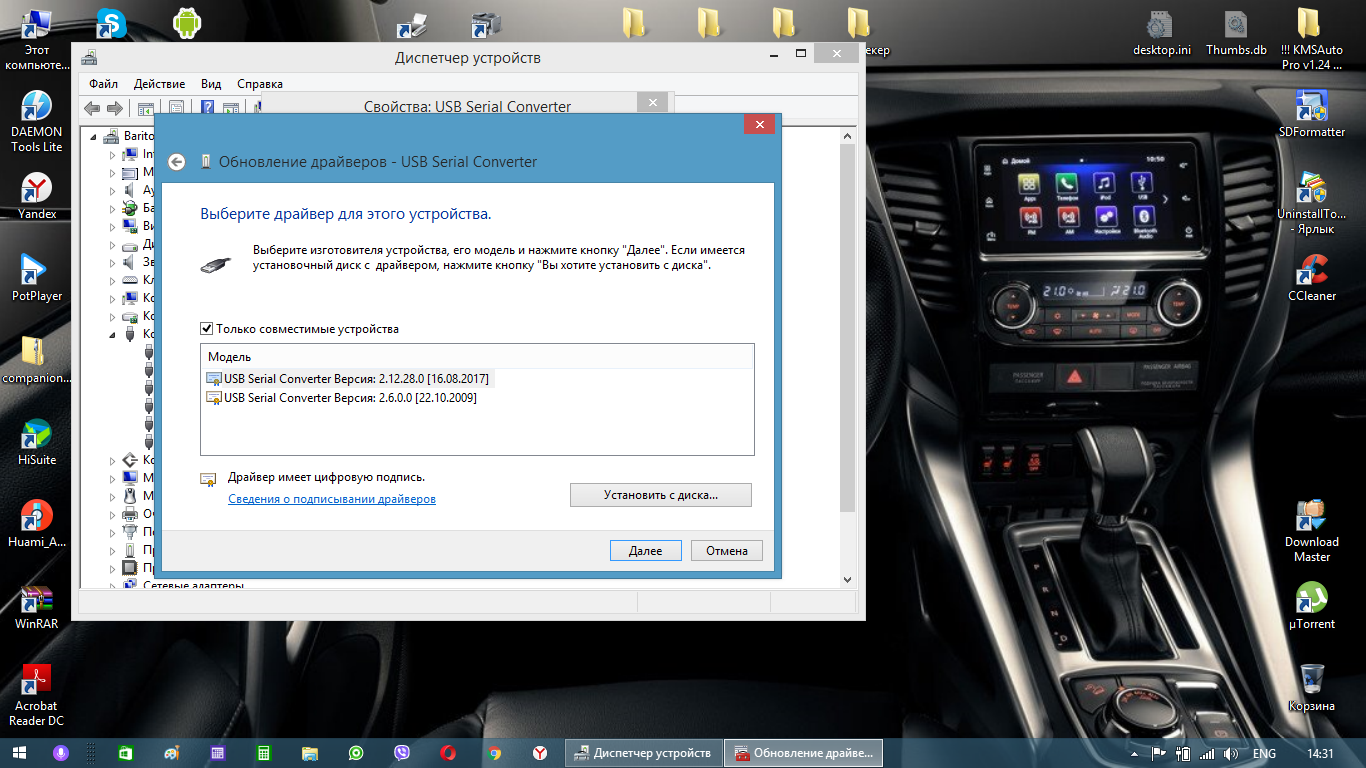The image size is (1366, 768).
Task: Expand the first device category under Barito
Action: click(x=113, y=155)
